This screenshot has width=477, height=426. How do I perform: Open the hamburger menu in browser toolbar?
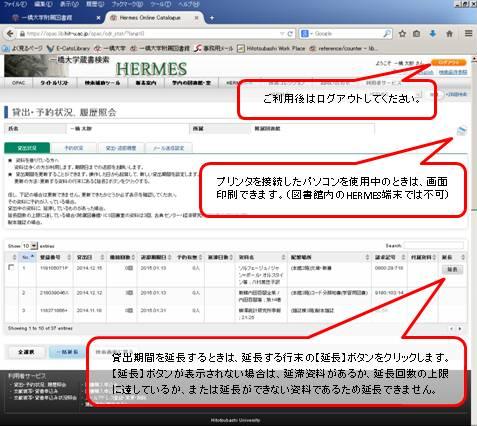click(468, 33)
